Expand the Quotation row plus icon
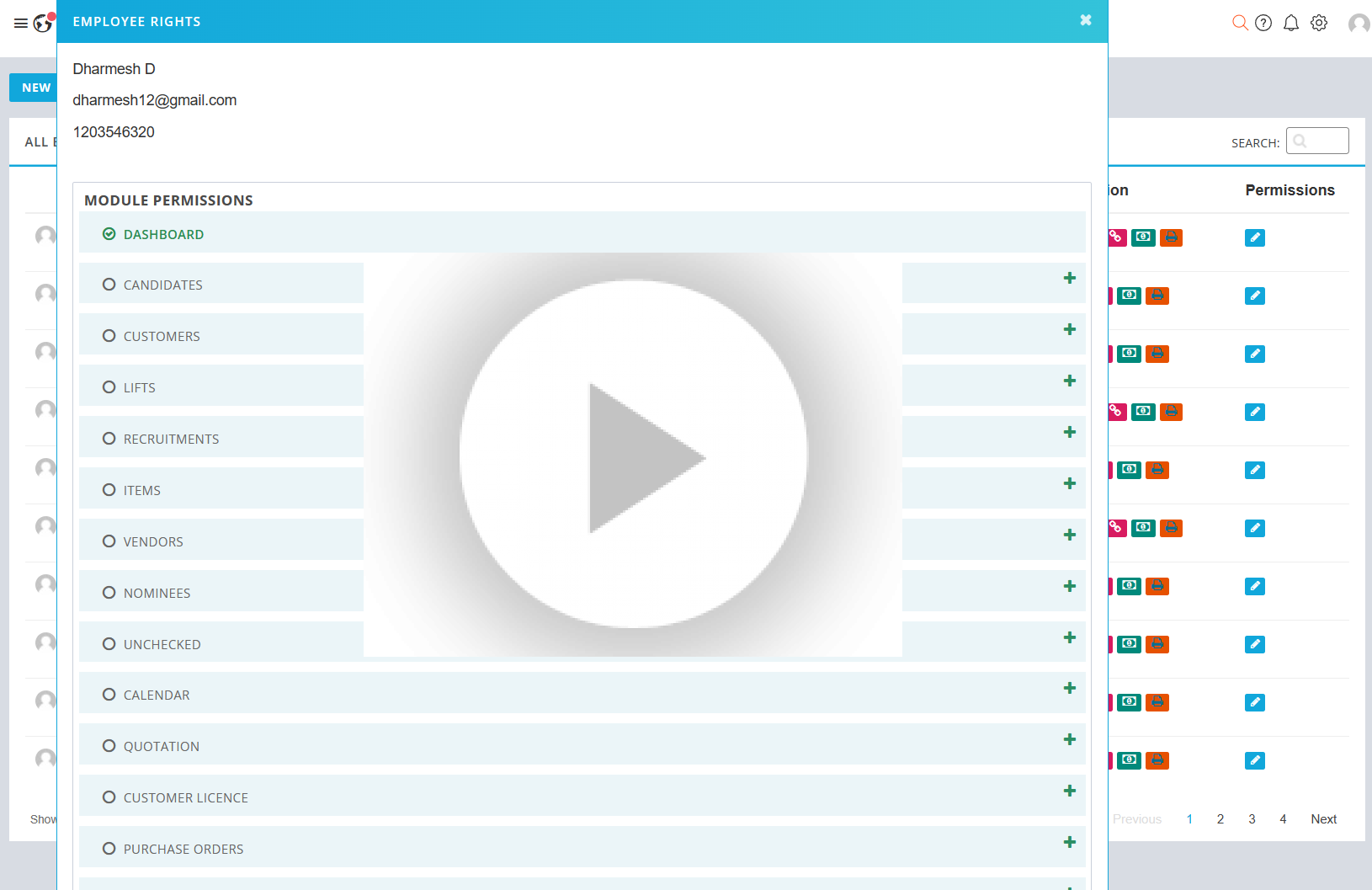Viewport: 1372px width, 890px height. 1070,739
